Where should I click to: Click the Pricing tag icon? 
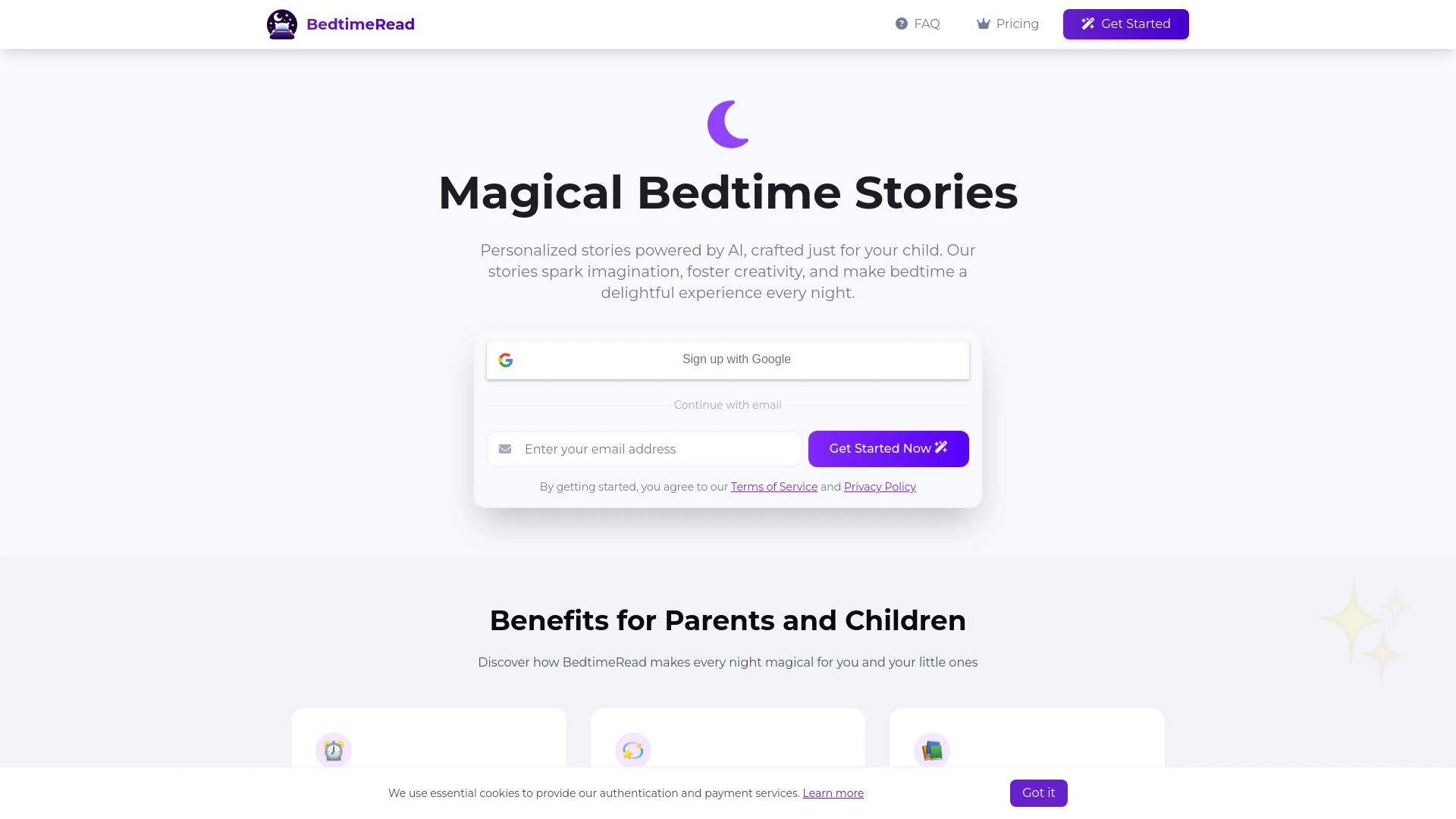point(983,24)
